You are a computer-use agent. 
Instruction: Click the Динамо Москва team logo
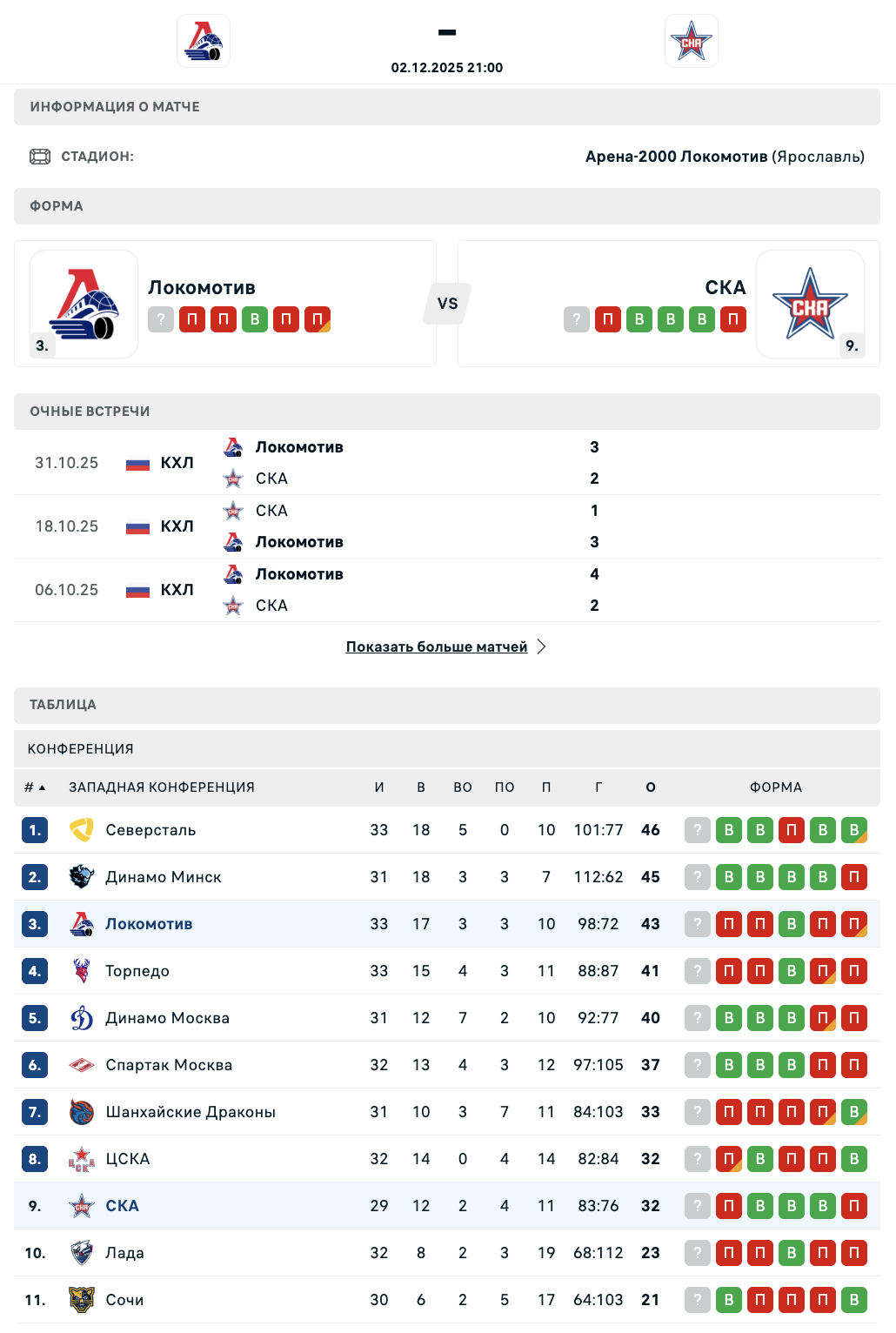pyautogui.click(x=82, y=1018)
